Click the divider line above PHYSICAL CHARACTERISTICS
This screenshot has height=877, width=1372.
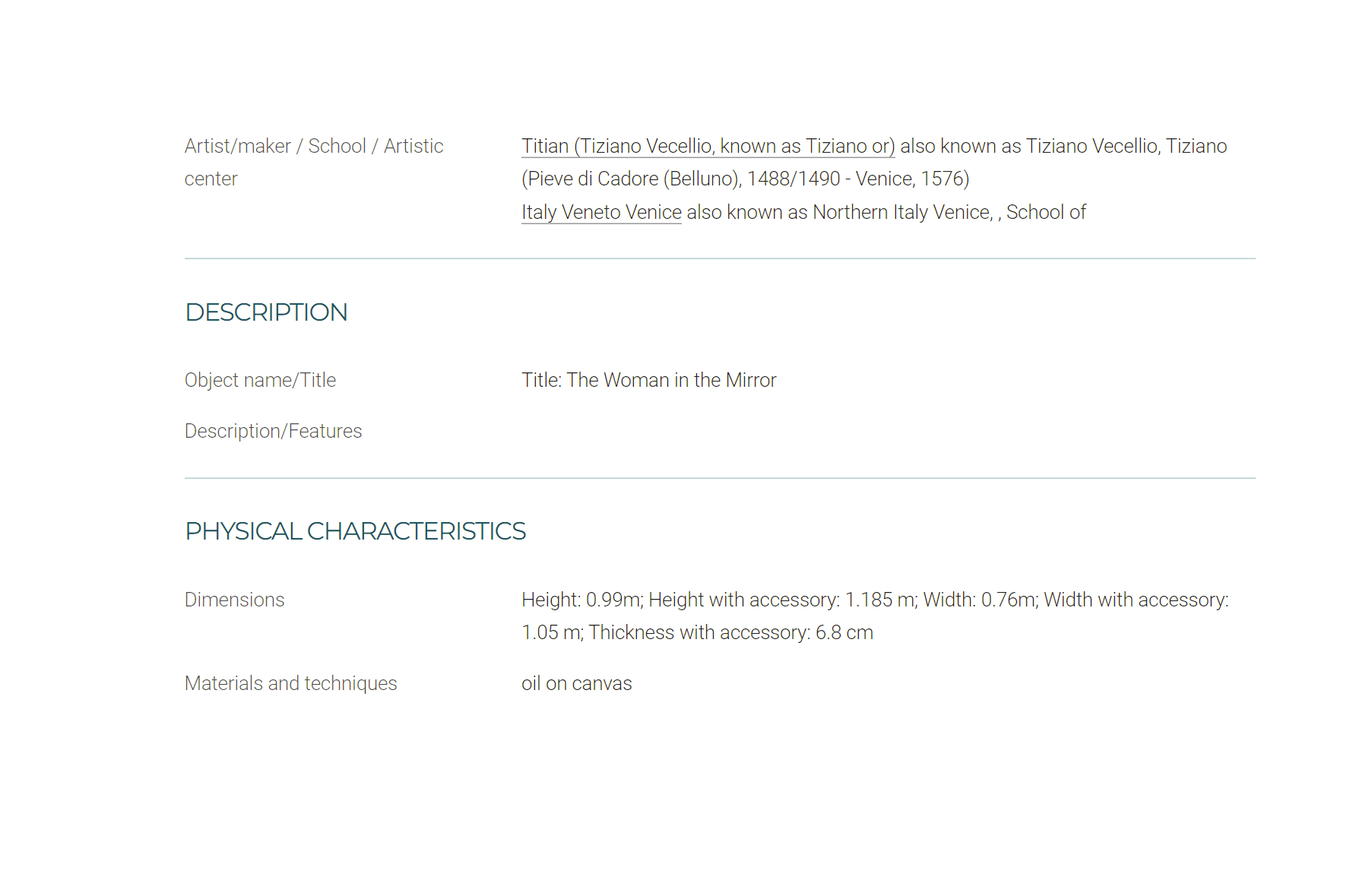(720, 478)
